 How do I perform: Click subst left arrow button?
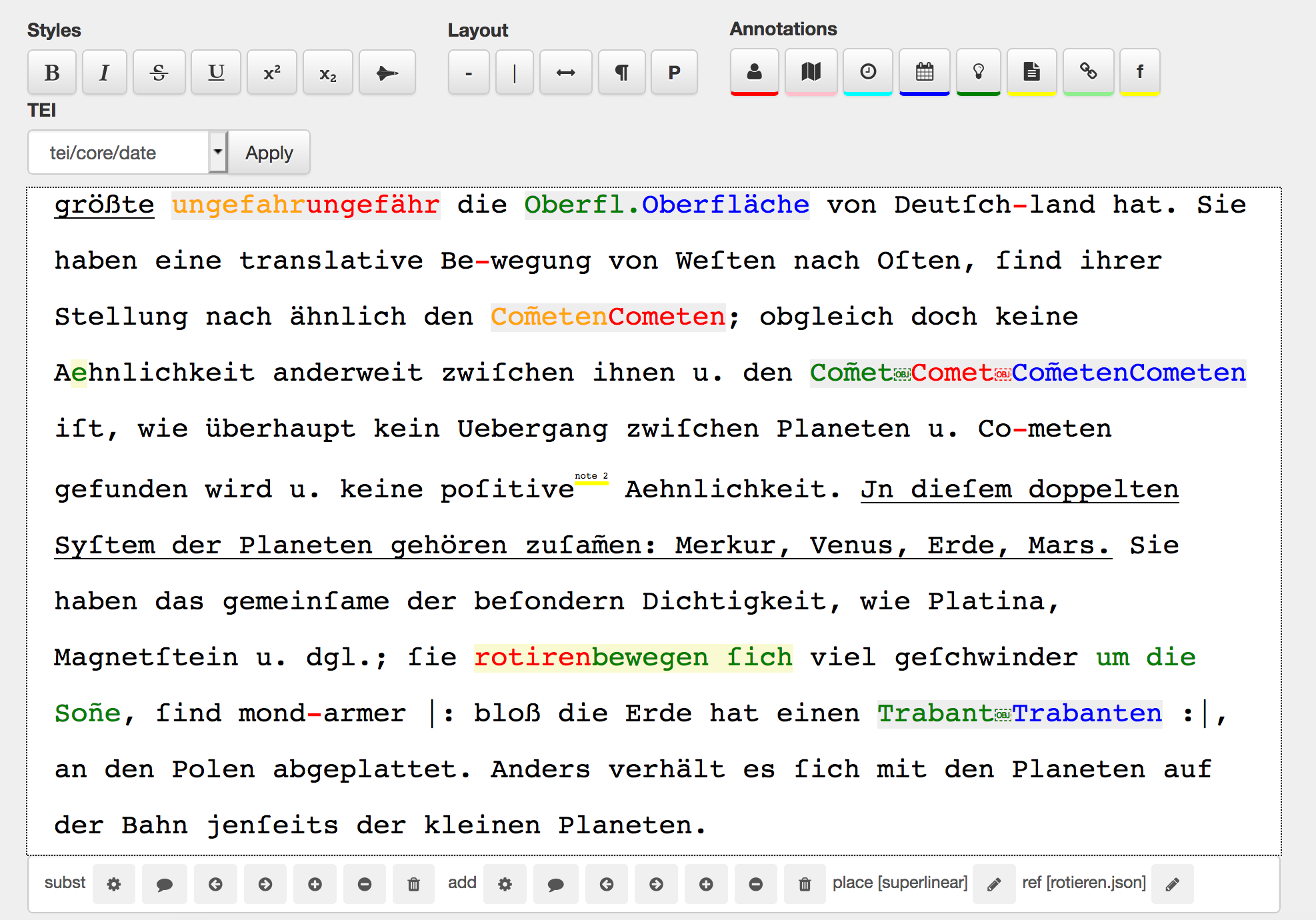(215, 884)
